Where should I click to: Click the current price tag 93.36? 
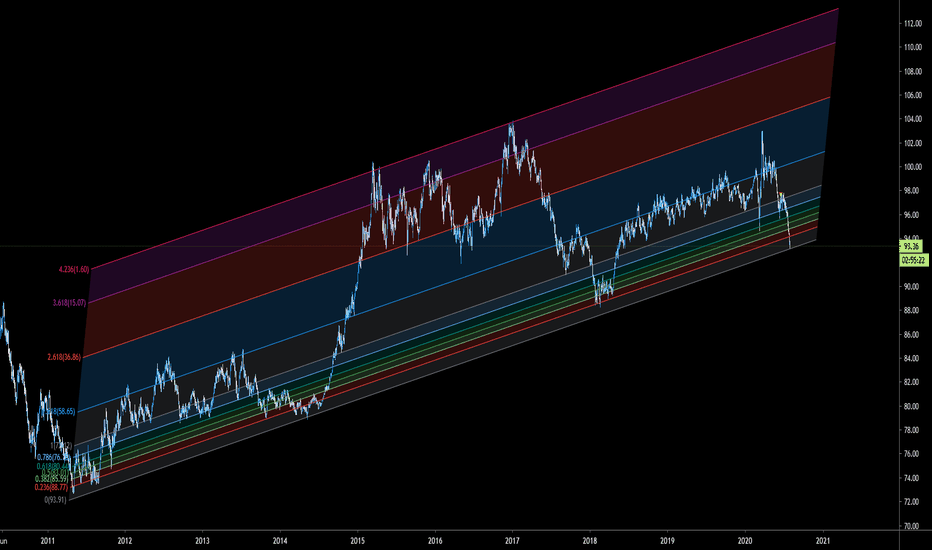coord(911,246)
